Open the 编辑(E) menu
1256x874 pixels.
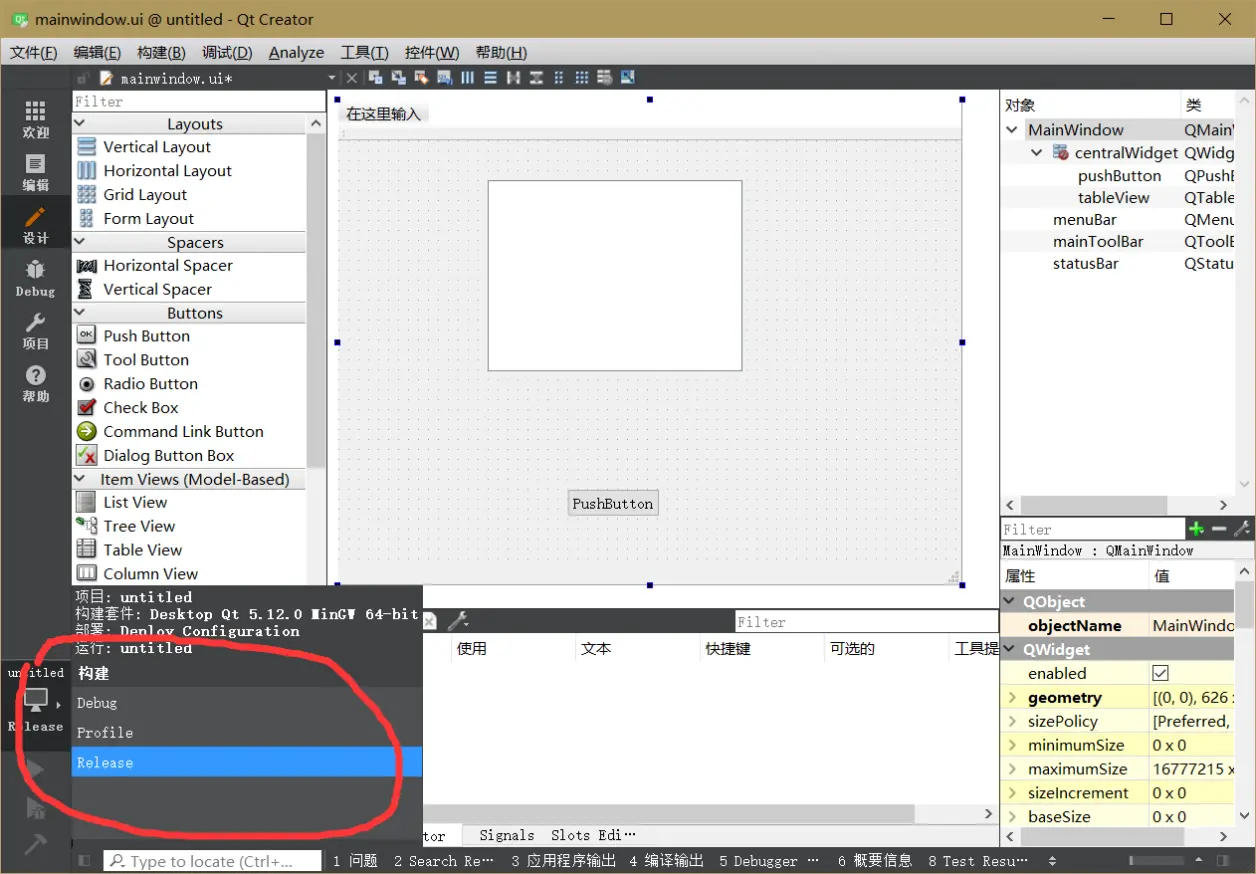pyautogui.click(x=97, y=53)
